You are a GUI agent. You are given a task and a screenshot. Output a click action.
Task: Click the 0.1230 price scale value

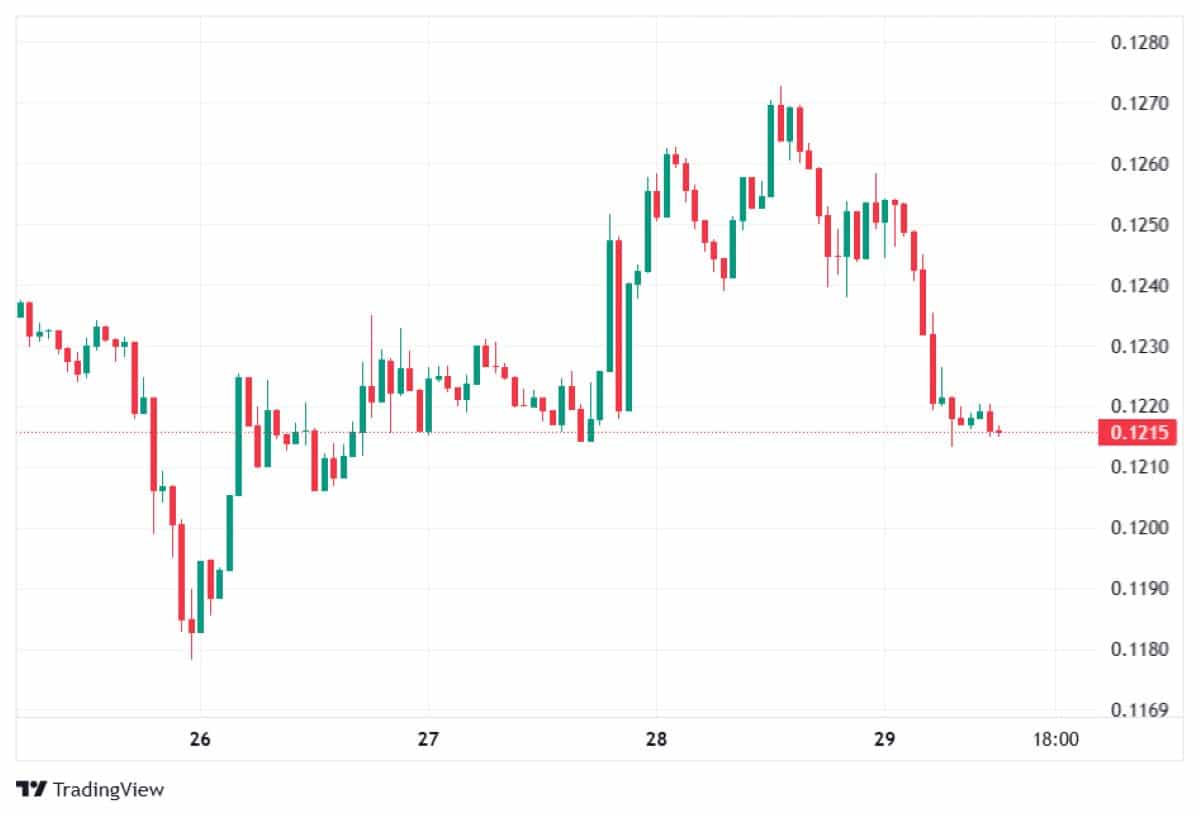coord(1139,347)
